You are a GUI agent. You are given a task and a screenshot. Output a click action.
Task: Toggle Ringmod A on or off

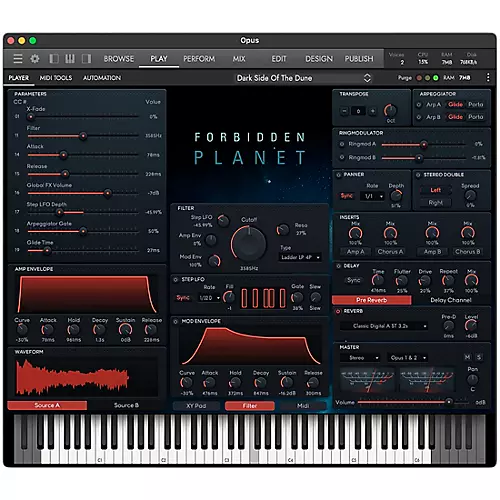(342, 144)
